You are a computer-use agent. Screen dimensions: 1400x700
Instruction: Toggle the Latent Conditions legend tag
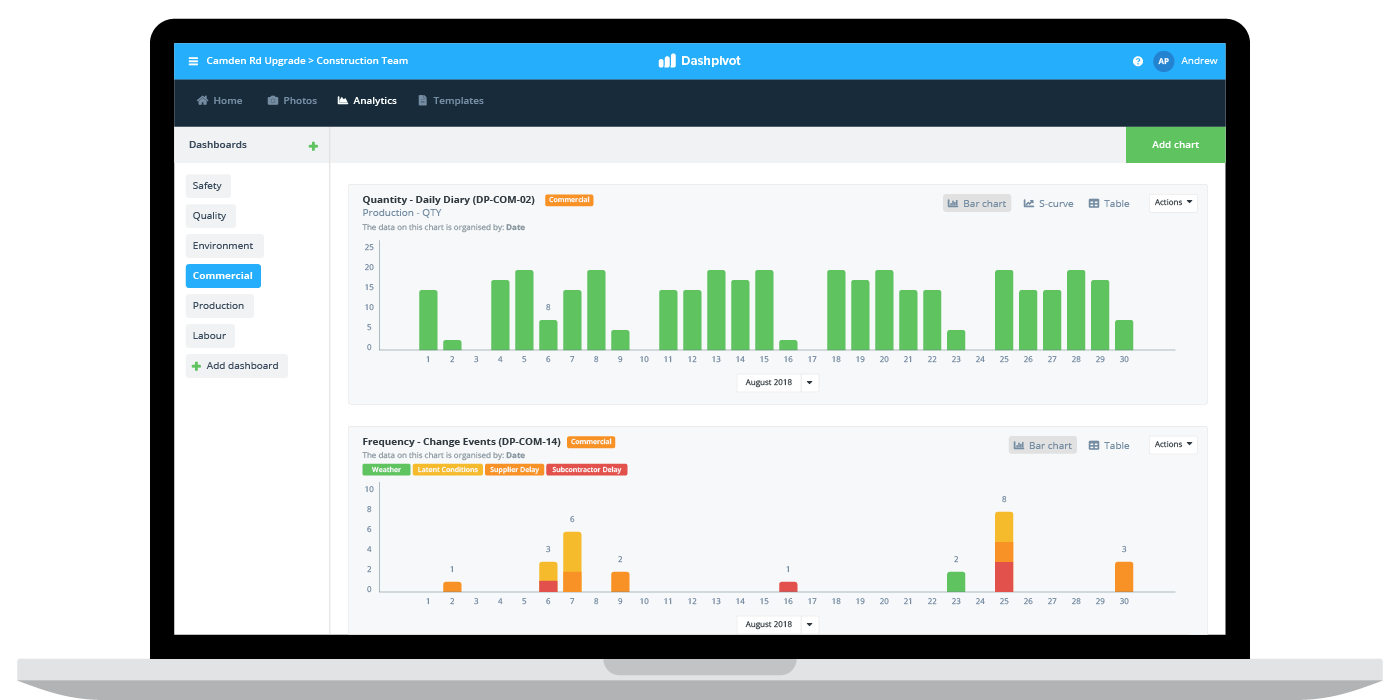coord(447,469)
